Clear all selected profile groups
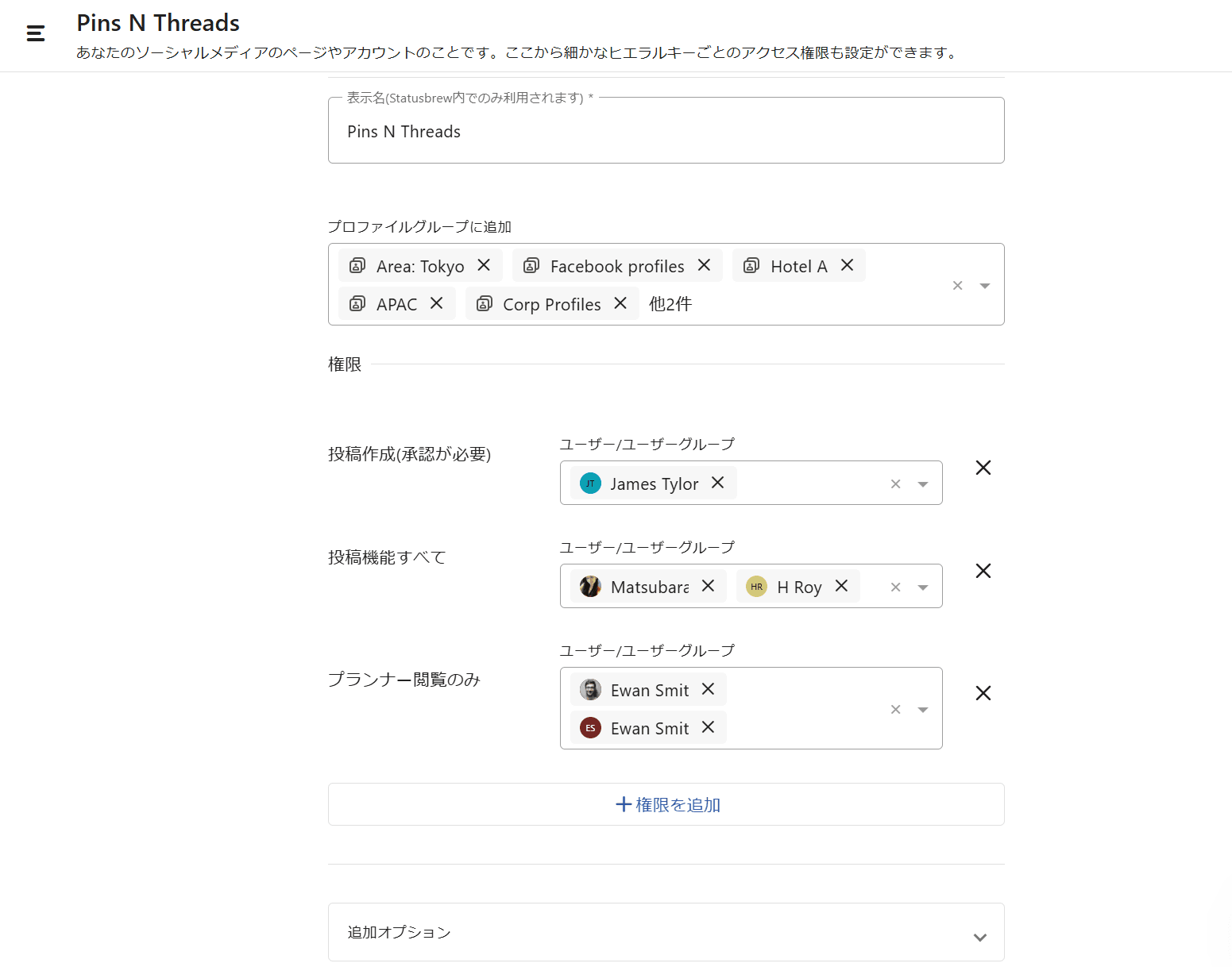The height and width of the screenshot is (967, 1232). click(x=957, y=286)
